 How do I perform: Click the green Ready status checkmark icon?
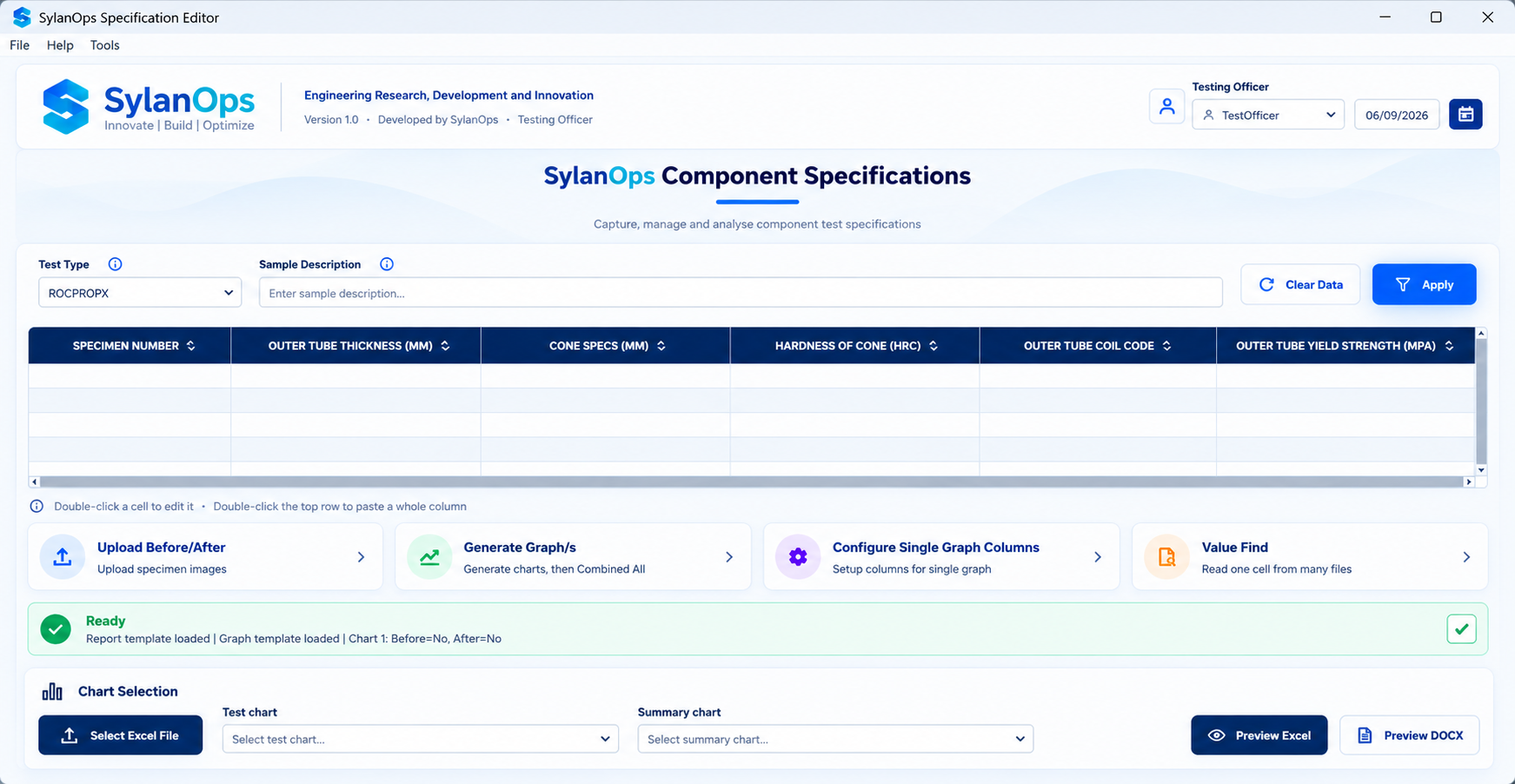56,629
